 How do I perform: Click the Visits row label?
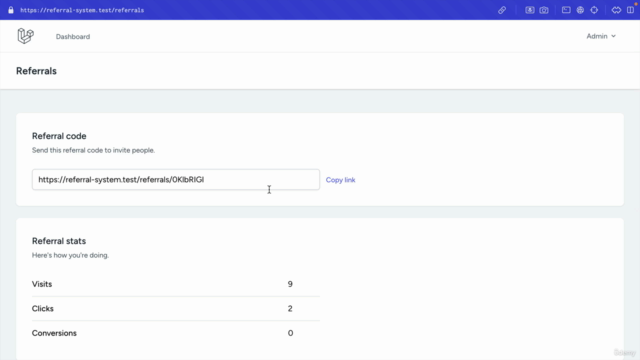[x=42, y=284]
